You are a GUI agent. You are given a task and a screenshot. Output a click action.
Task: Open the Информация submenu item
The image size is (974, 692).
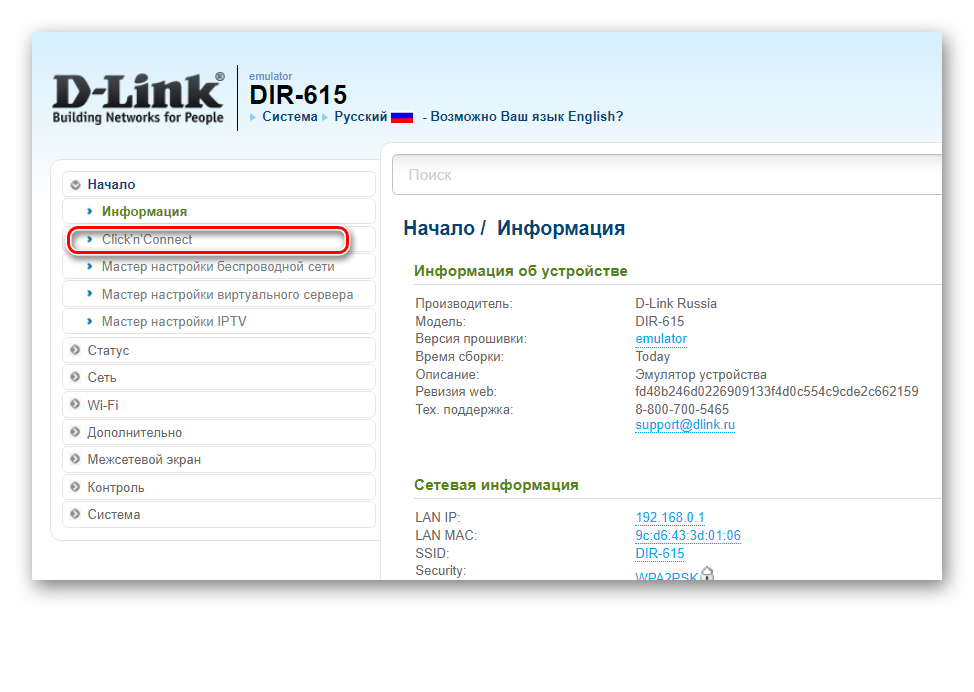(x=219, y=212)
